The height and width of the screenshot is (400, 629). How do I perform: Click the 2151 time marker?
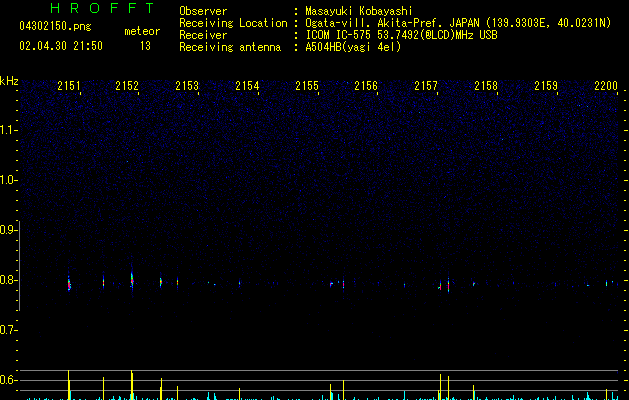69,85
